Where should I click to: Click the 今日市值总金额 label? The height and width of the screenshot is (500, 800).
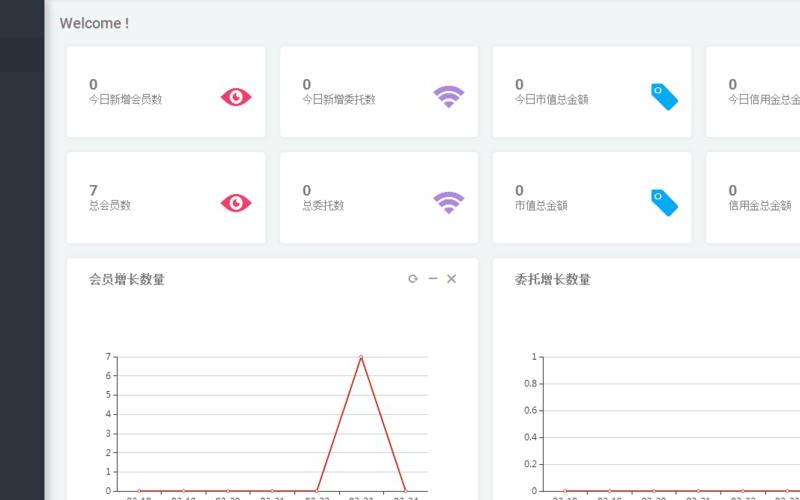point(552,99)
